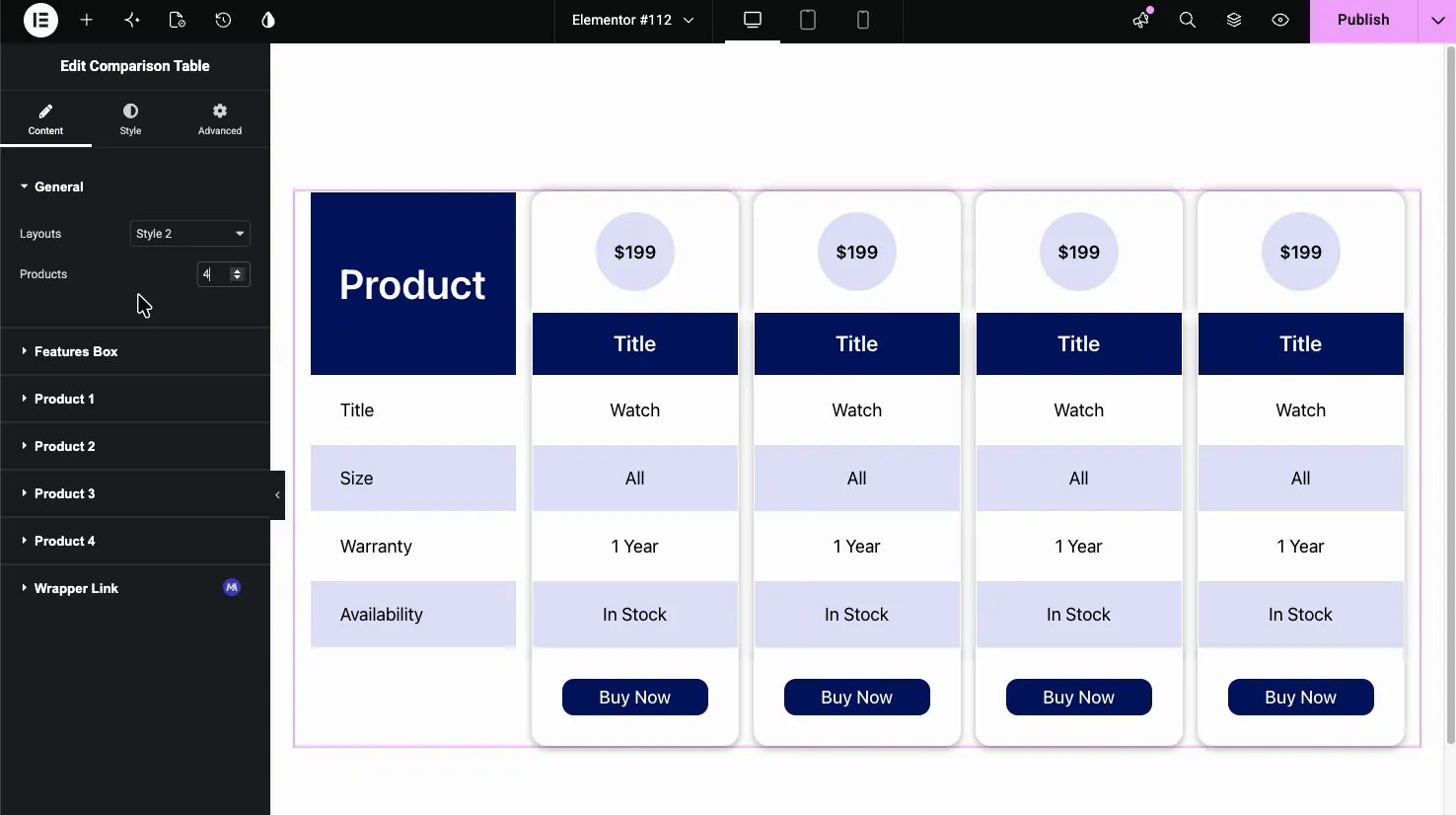
Task: Switch to mobile device view
Action: (863, 20)
